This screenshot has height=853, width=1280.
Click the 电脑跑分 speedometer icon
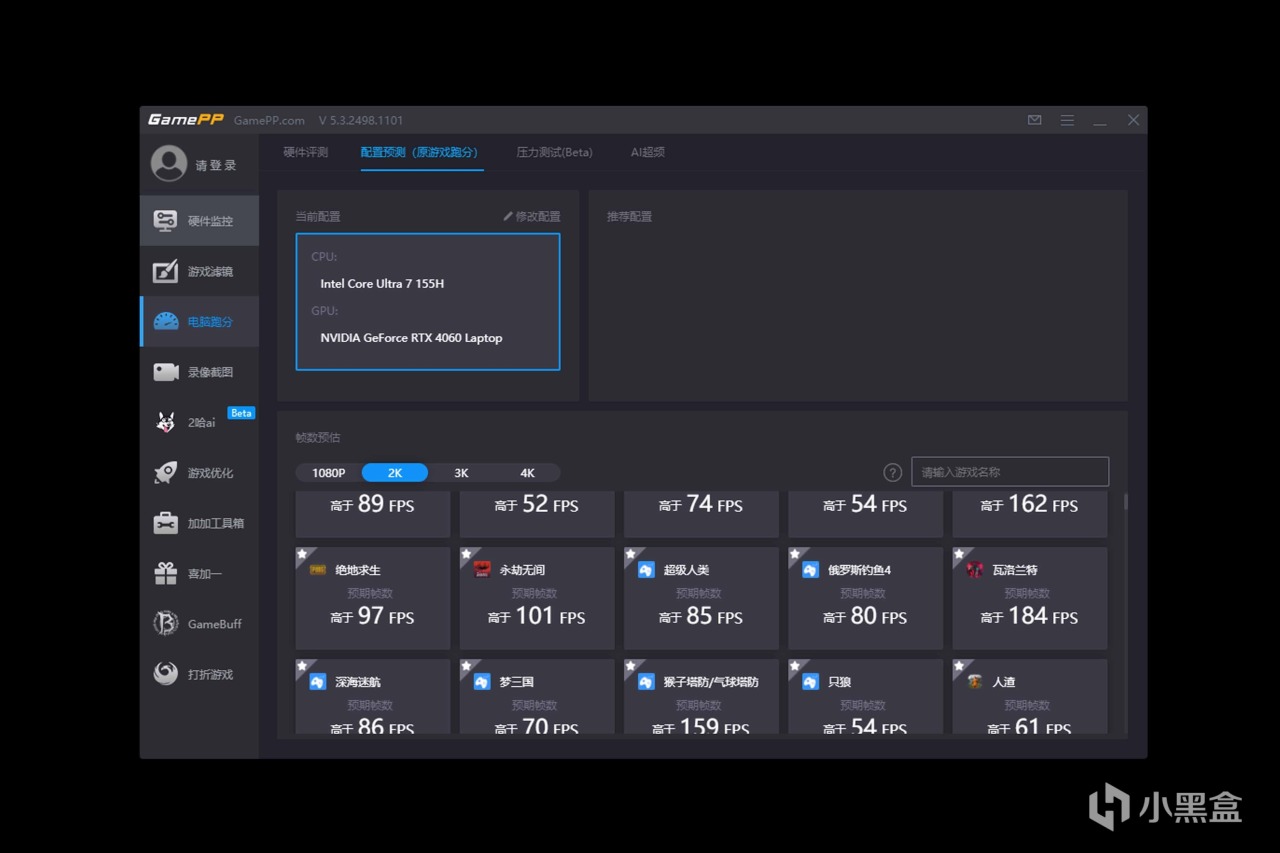(166, 321)
